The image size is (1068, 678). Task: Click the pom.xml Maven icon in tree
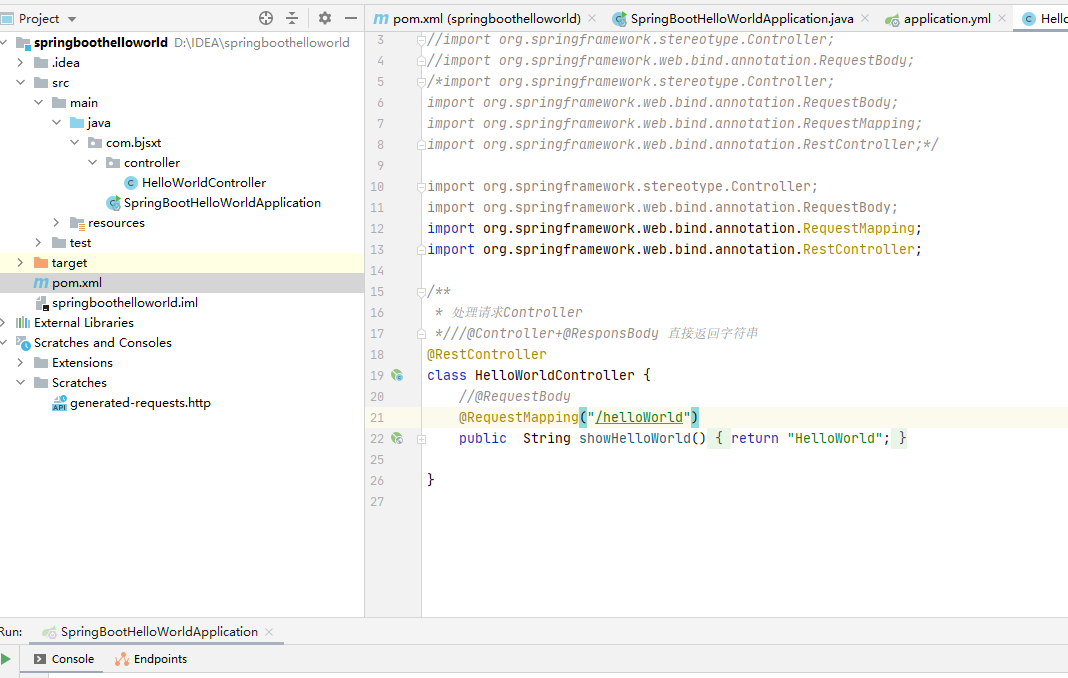41,283
